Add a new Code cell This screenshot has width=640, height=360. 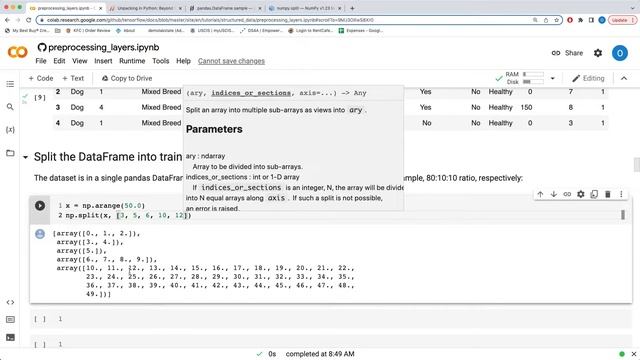41,78
